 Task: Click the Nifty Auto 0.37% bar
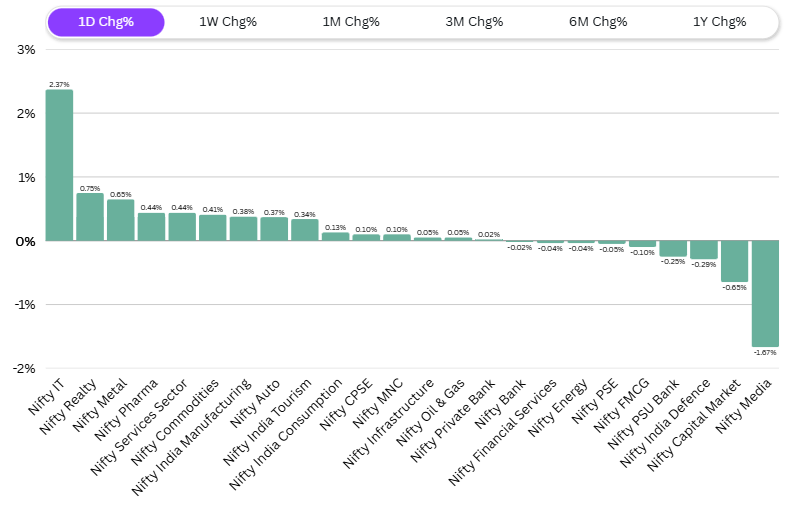pos(274,229)
